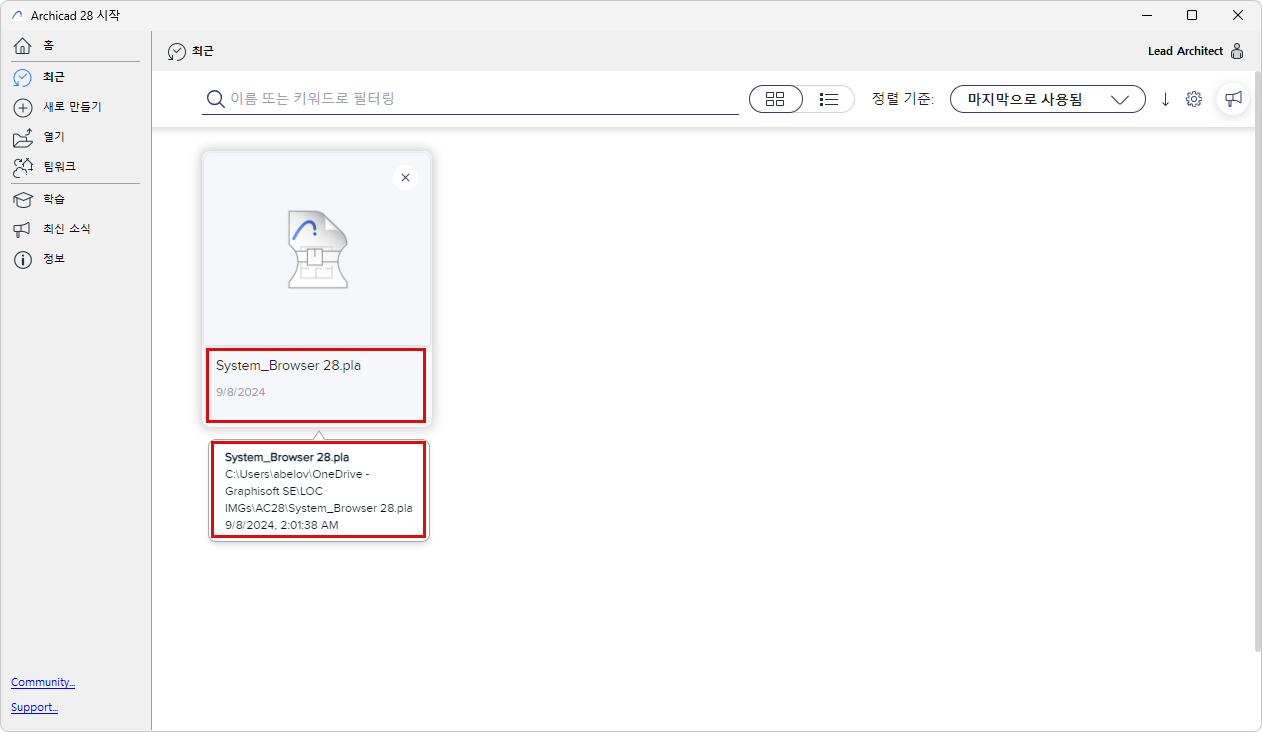Maximize the Archicad 28 window
The height and width of the screenshot is (732, 1262).
pos(1192,15)
